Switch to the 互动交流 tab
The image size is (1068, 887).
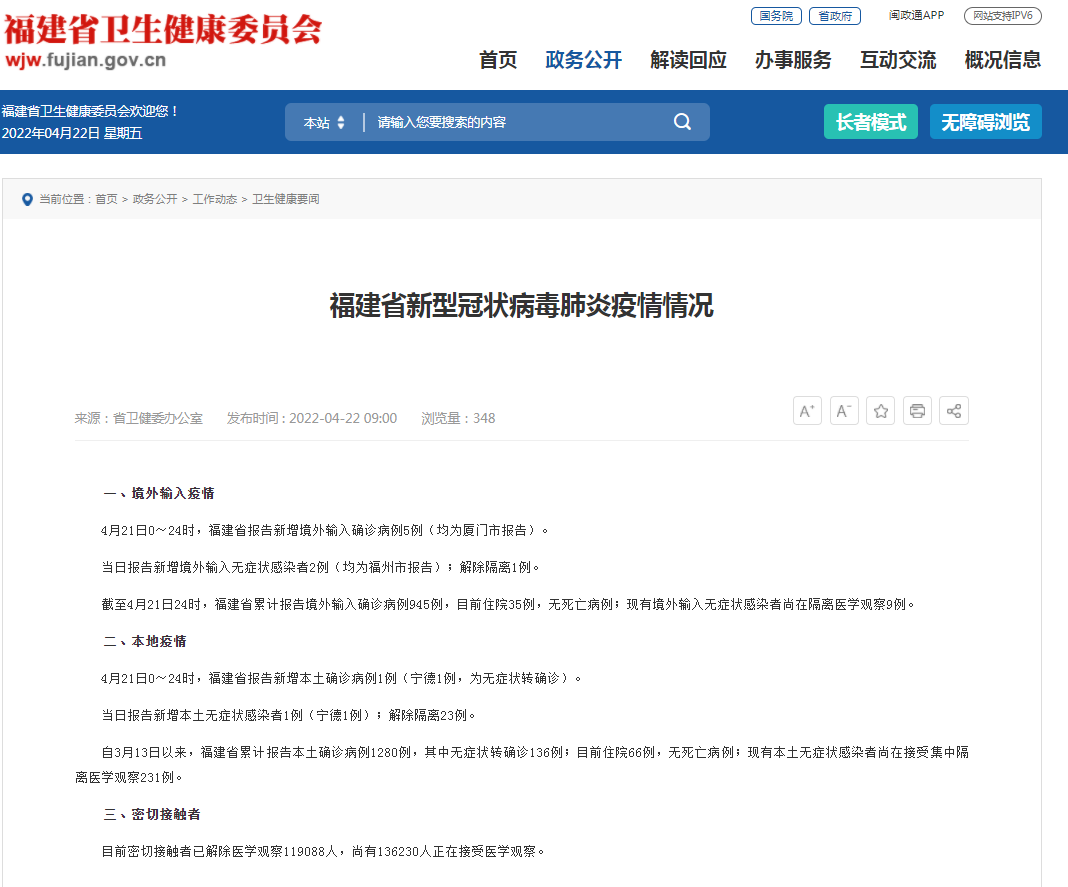pyautogui.click(x=897, y=61)
